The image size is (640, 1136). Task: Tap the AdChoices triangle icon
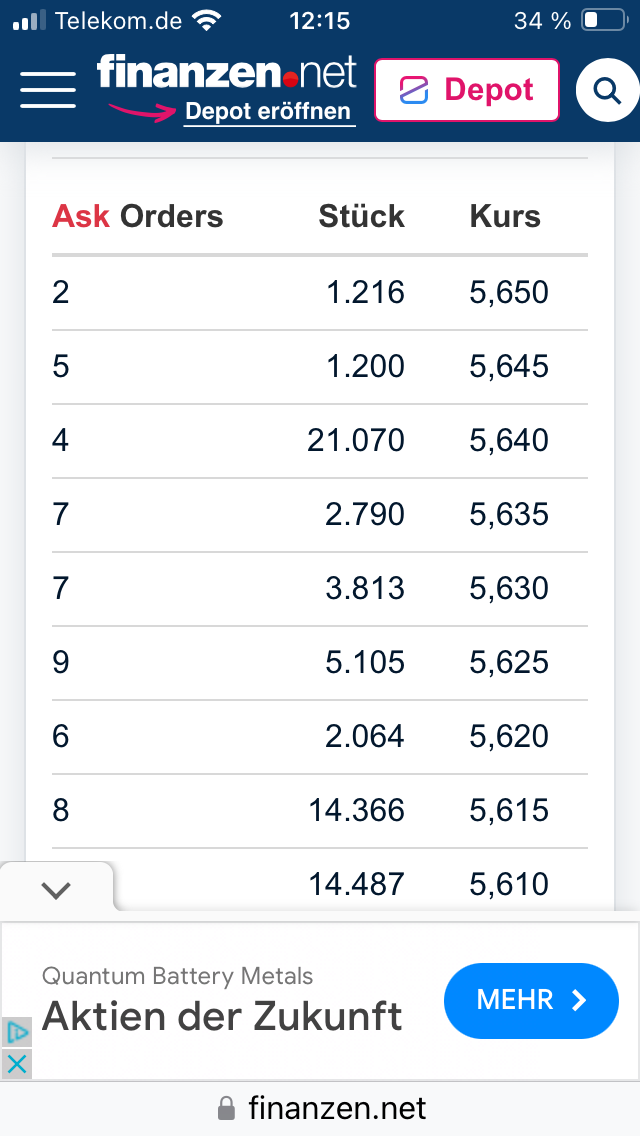(17, 1032)
